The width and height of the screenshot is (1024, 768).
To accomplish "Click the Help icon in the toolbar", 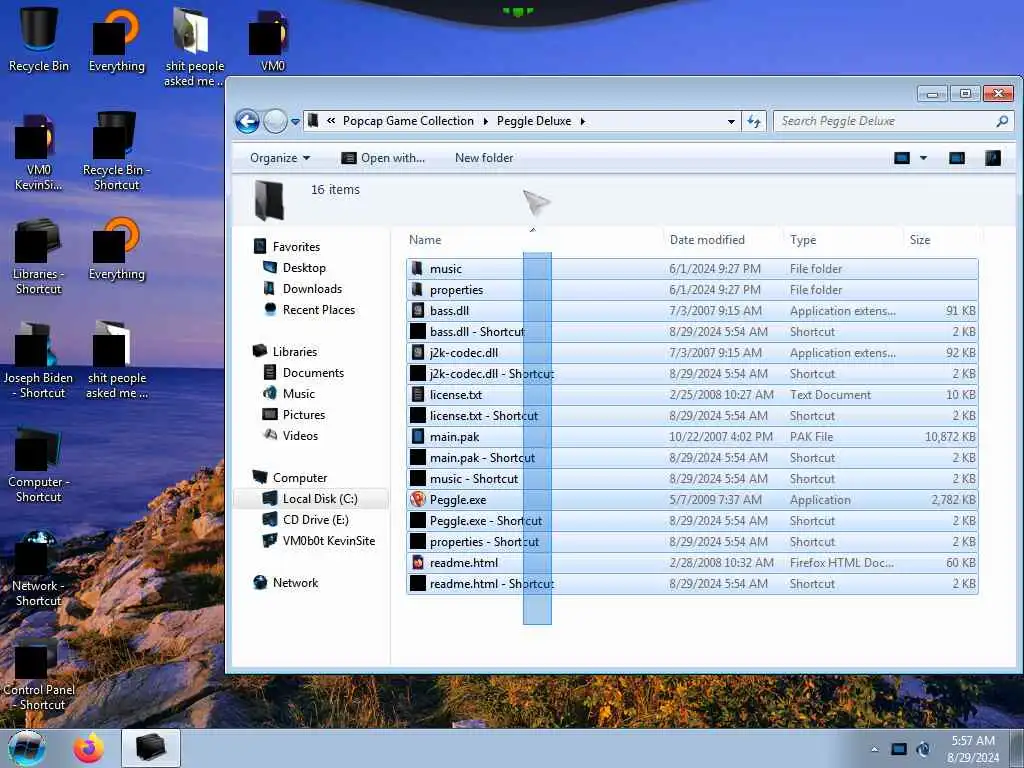I will 993,158.
